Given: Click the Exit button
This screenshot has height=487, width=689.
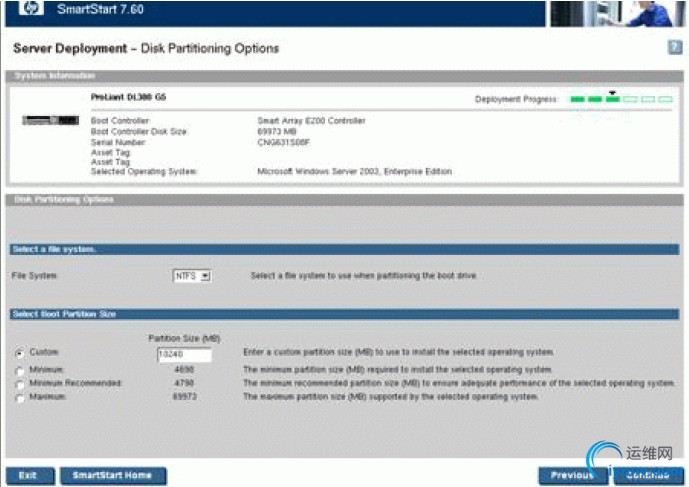Looking at the screenshot, I should click(x=30, y=476).
